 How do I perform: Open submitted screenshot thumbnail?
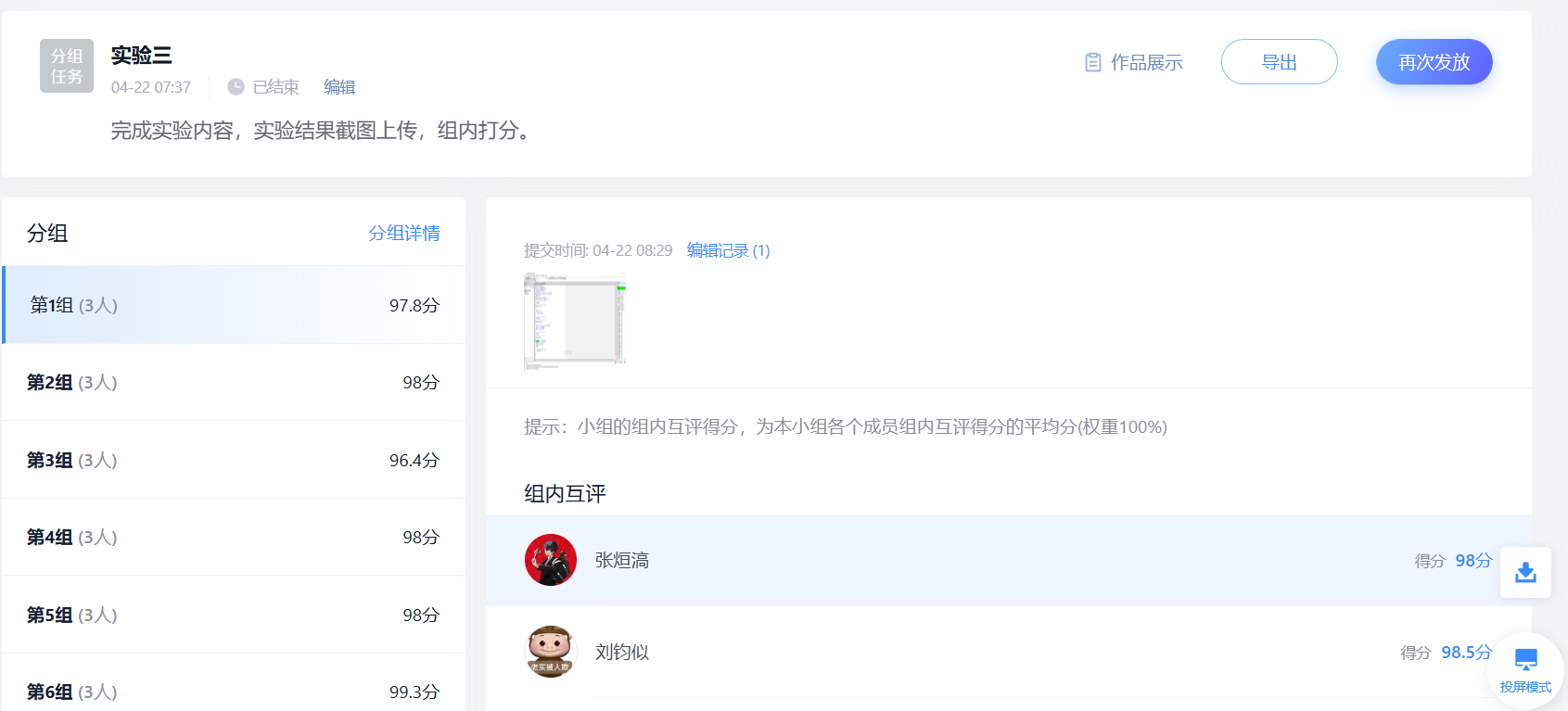coord(575,320)
